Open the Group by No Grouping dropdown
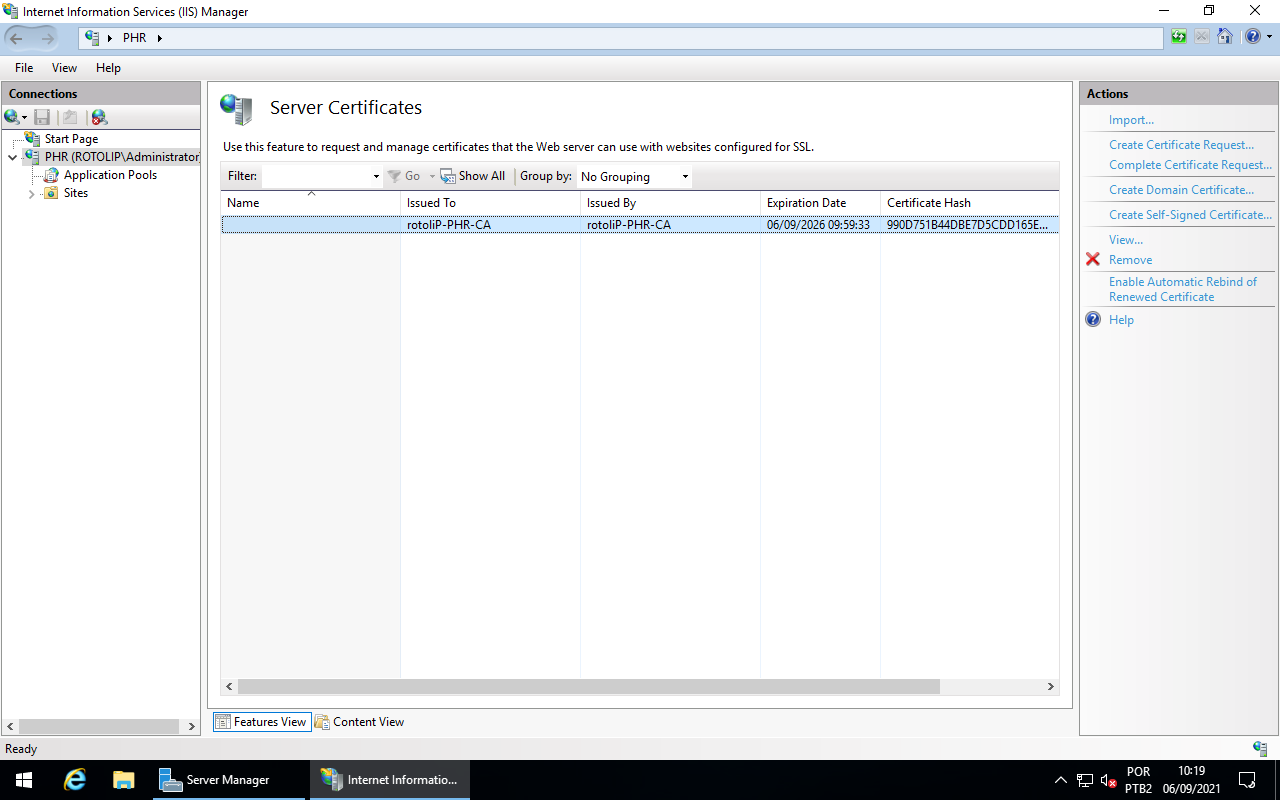Image resolution: width=1280 pixels, height=800 pixels. coord(633,176)
